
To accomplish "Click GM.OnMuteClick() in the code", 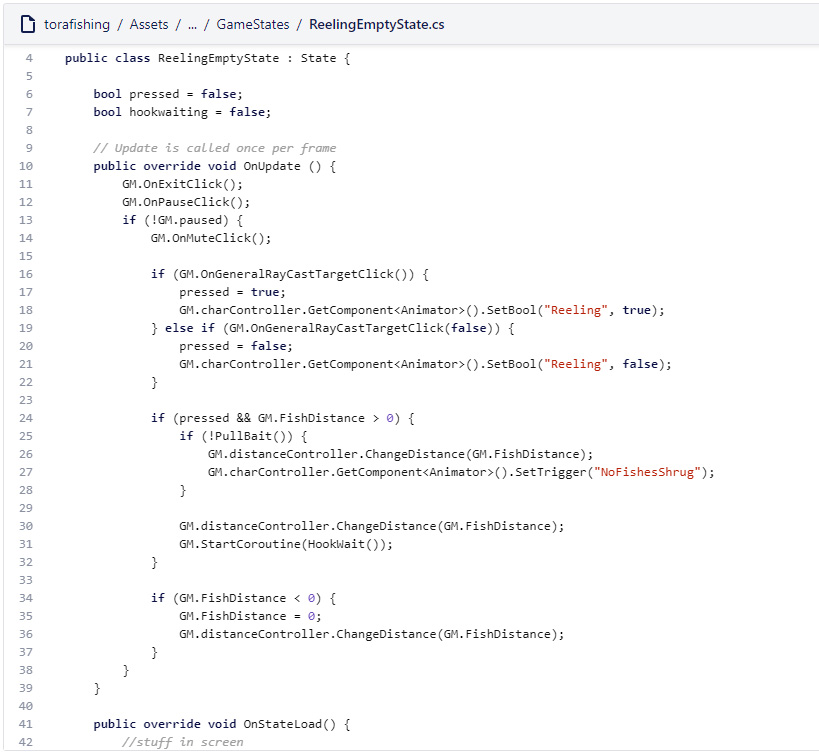I will click(210, 238).
